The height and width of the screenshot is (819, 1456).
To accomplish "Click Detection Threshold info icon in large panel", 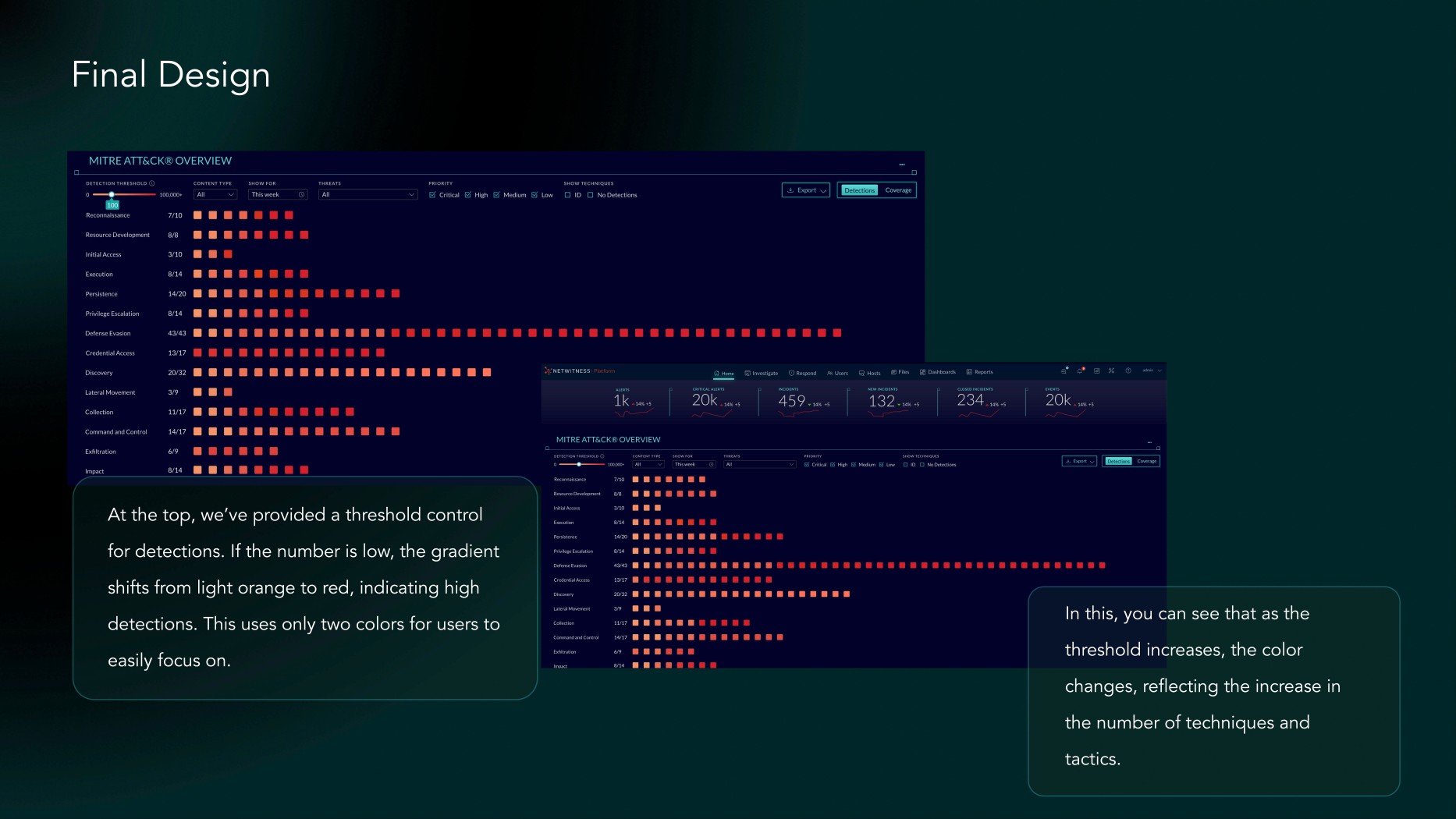I will coord(152,183).
